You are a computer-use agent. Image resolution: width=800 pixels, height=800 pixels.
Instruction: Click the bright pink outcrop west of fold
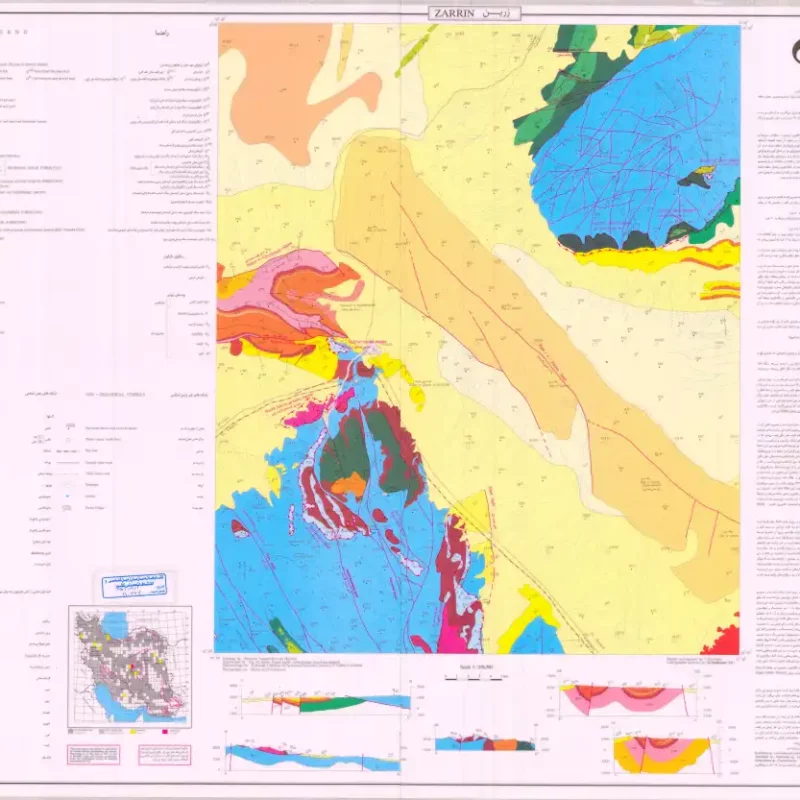click(308, 414)
